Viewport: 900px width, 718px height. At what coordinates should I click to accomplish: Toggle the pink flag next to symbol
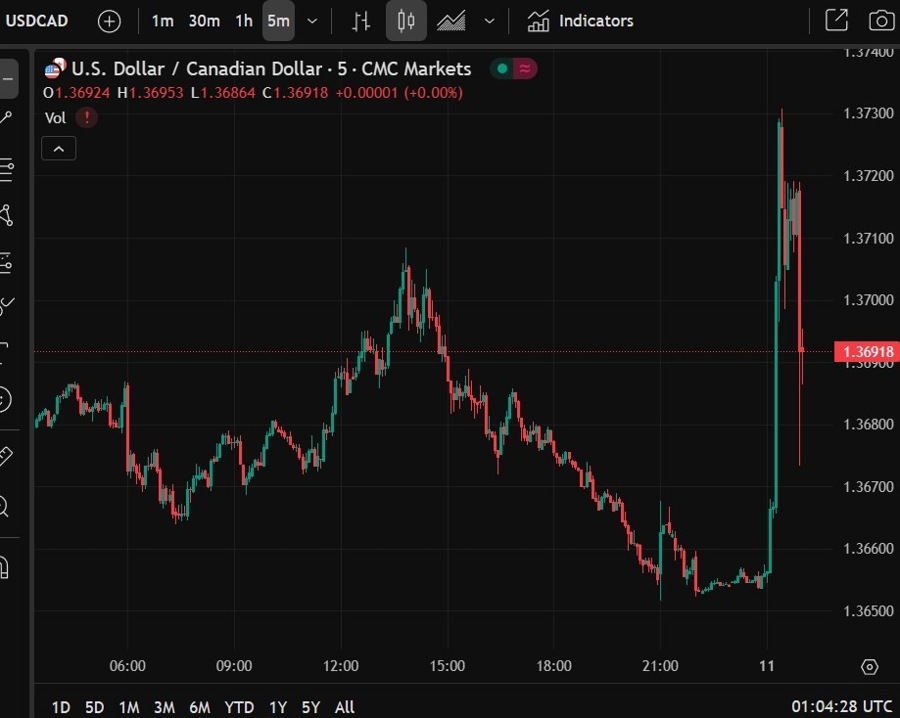(x=524, y=68)
